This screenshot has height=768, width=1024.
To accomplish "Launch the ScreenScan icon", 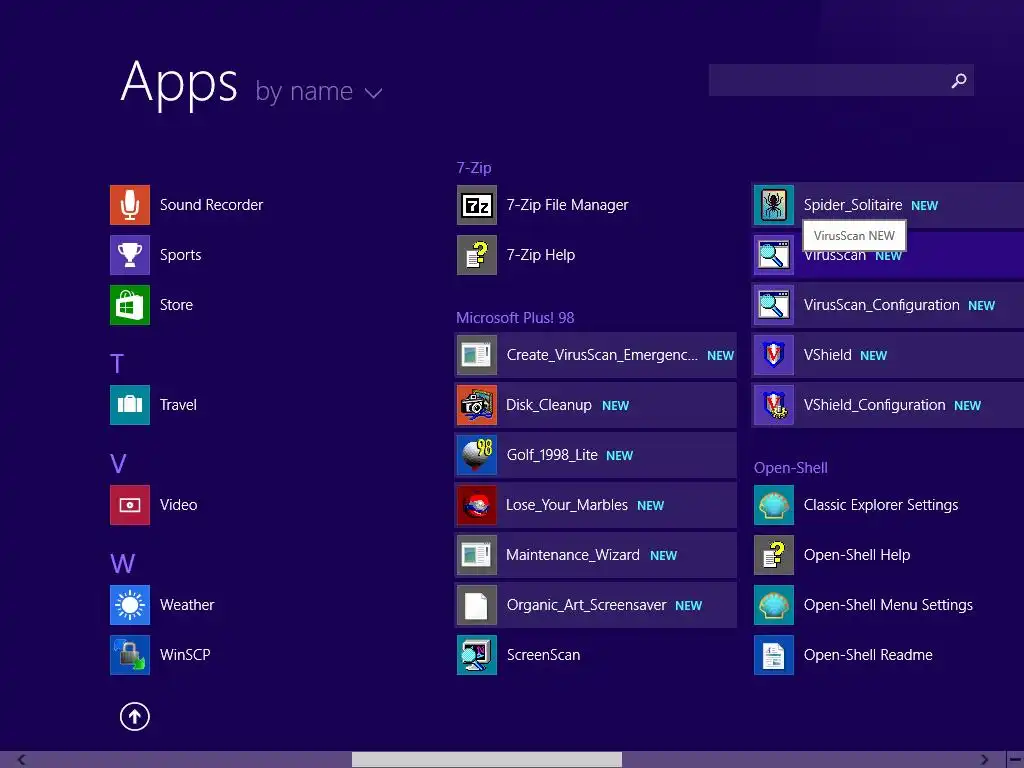I will (x=477, y=655).
